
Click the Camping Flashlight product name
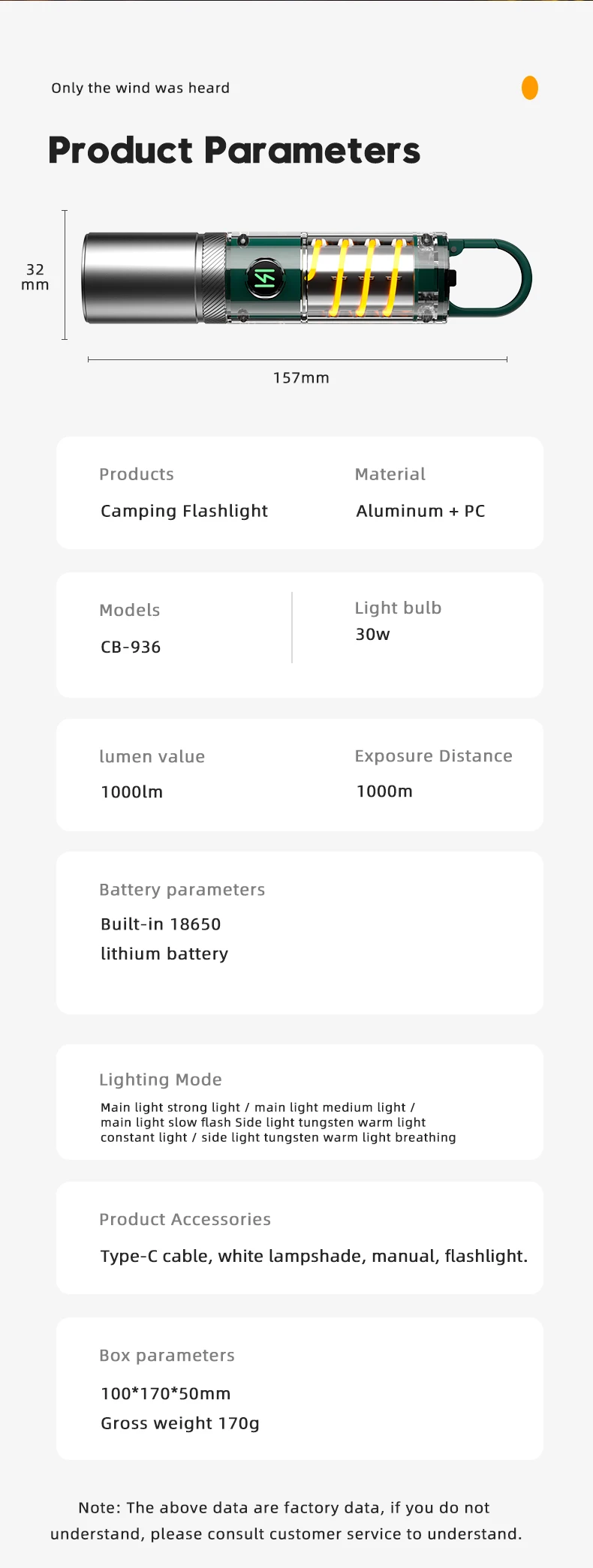(184, 511)
